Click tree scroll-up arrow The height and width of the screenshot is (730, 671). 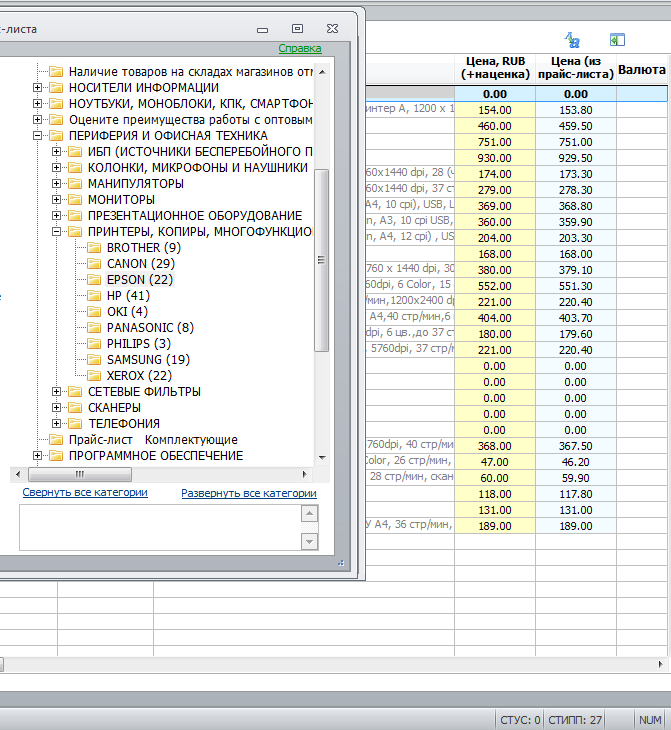pos(322,72)
